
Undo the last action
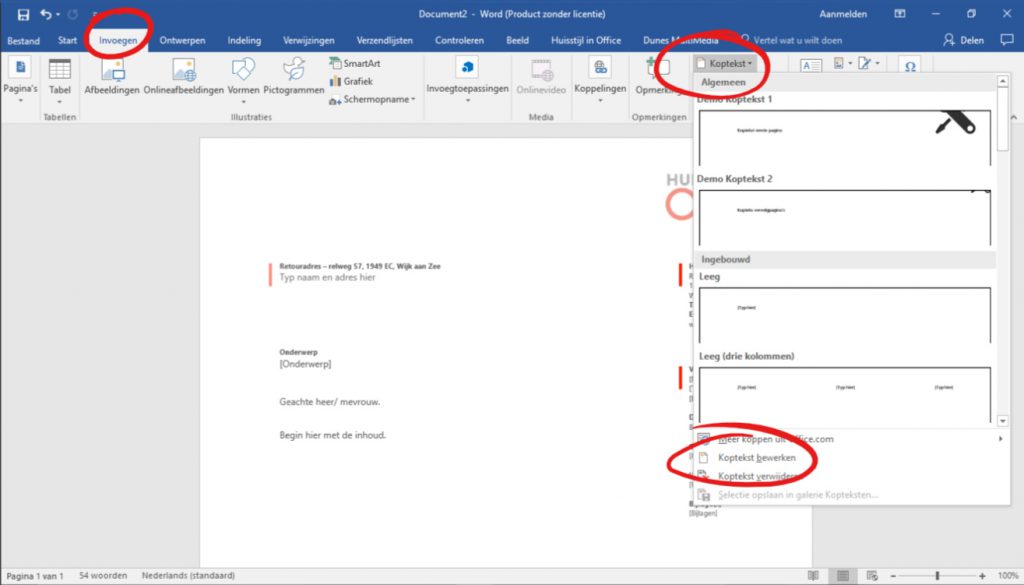(45, 14)
